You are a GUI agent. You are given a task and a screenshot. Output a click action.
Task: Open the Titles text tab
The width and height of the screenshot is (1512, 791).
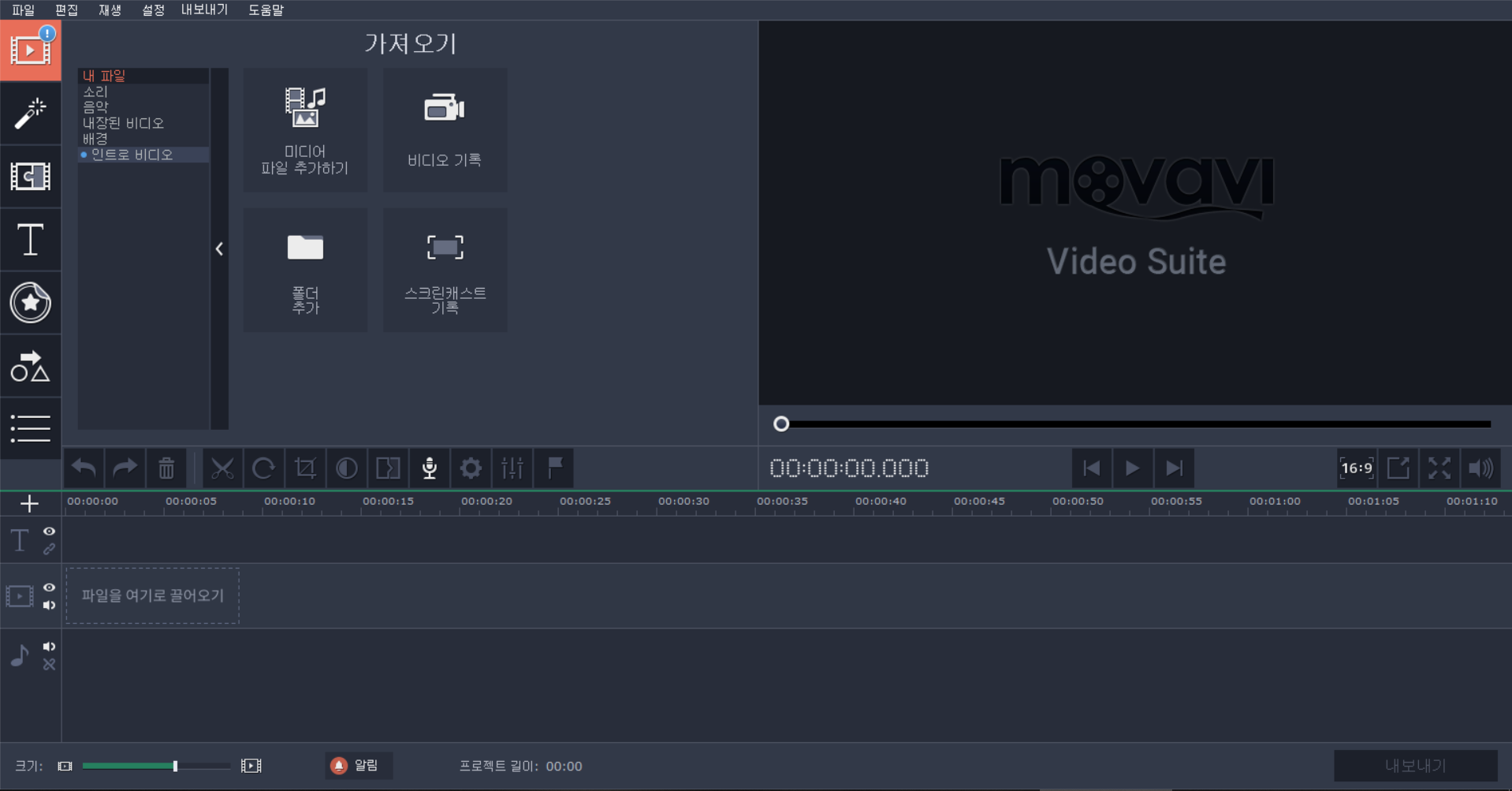tap(30, 240)
